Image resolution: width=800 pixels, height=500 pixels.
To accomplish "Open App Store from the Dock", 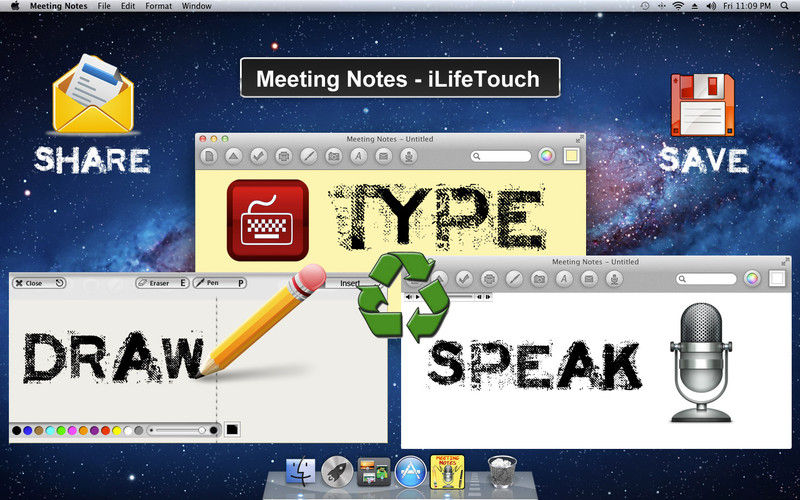I will [x=411, y=471].
